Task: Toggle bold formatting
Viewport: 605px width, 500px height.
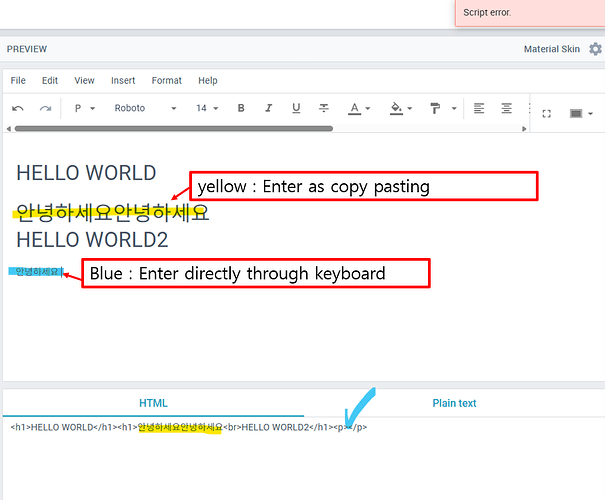Action: point(241,108)
